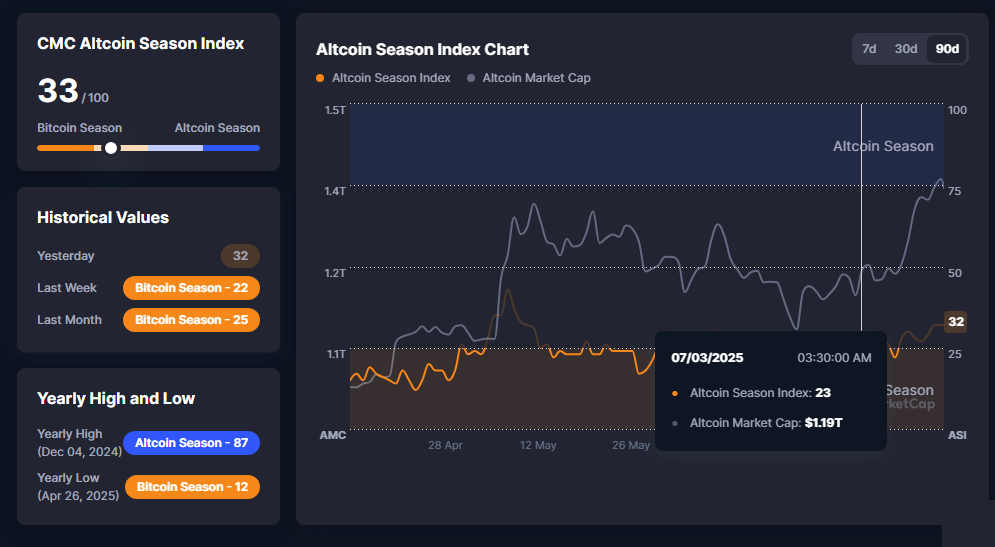Click the gray Altcoin Market Cap legend dot
The height and width of the screenshot is (547, 995).
coord(471,78)
